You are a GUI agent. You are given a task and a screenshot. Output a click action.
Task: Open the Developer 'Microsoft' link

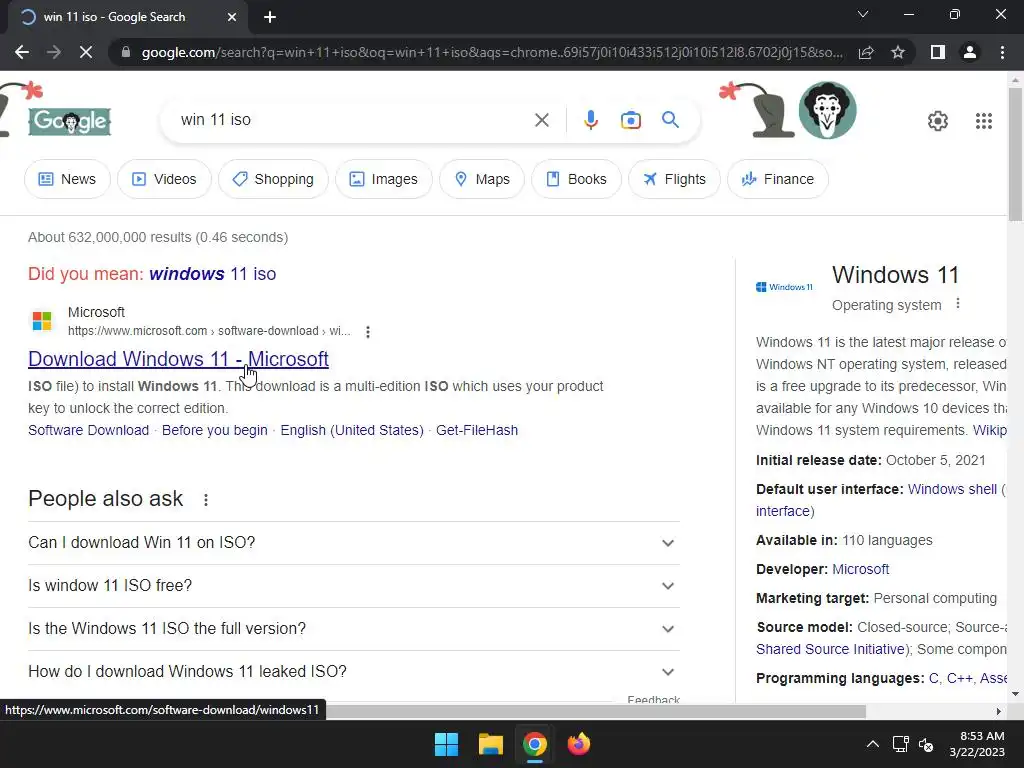click(860, 569)
